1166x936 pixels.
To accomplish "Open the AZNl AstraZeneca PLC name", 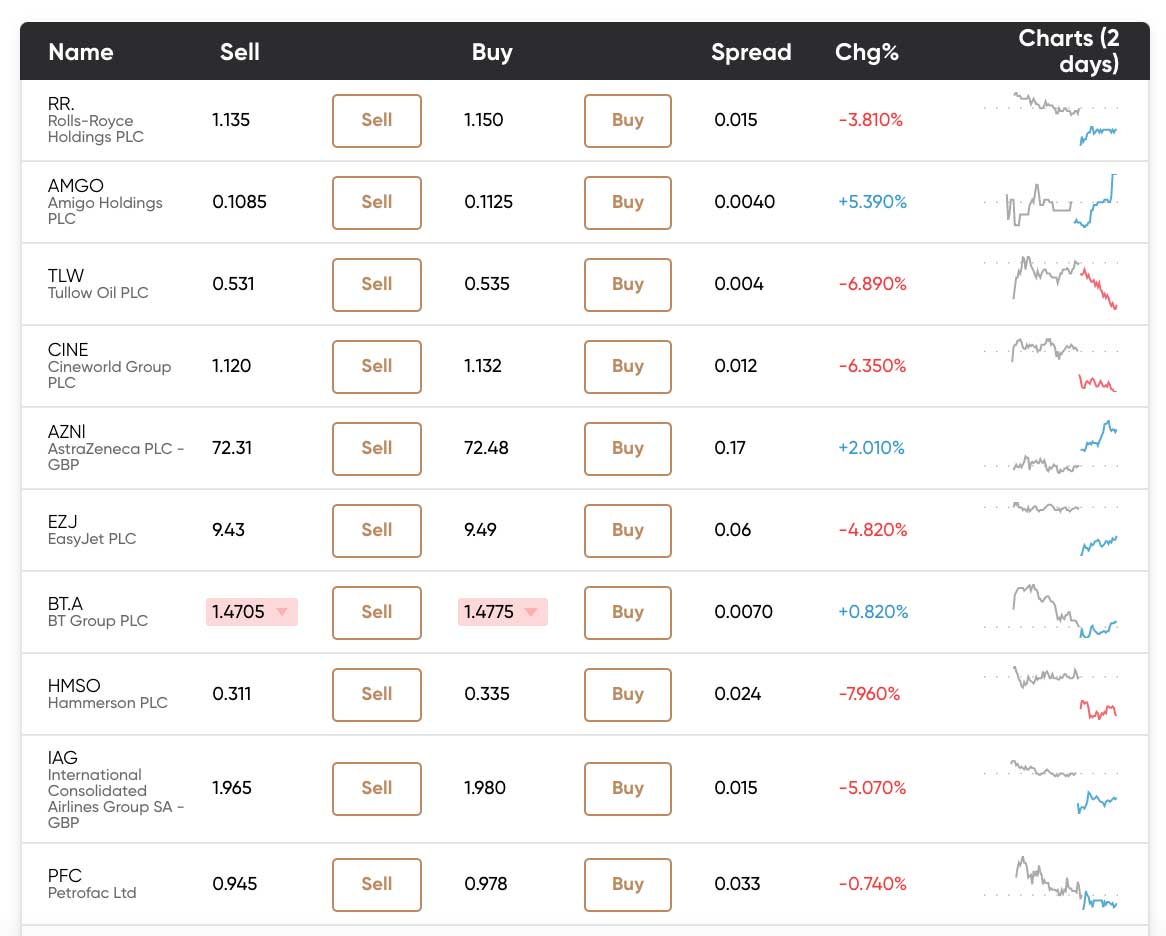I will (115, 448).
